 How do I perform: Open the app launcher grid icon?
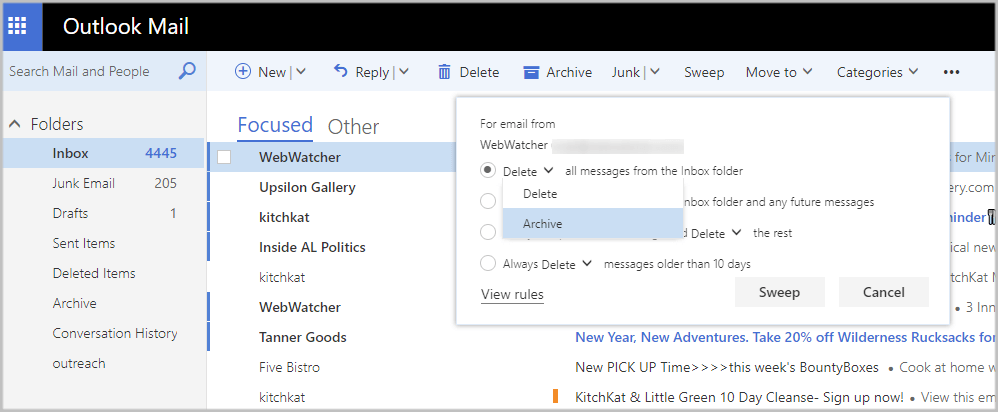[17, 26]
